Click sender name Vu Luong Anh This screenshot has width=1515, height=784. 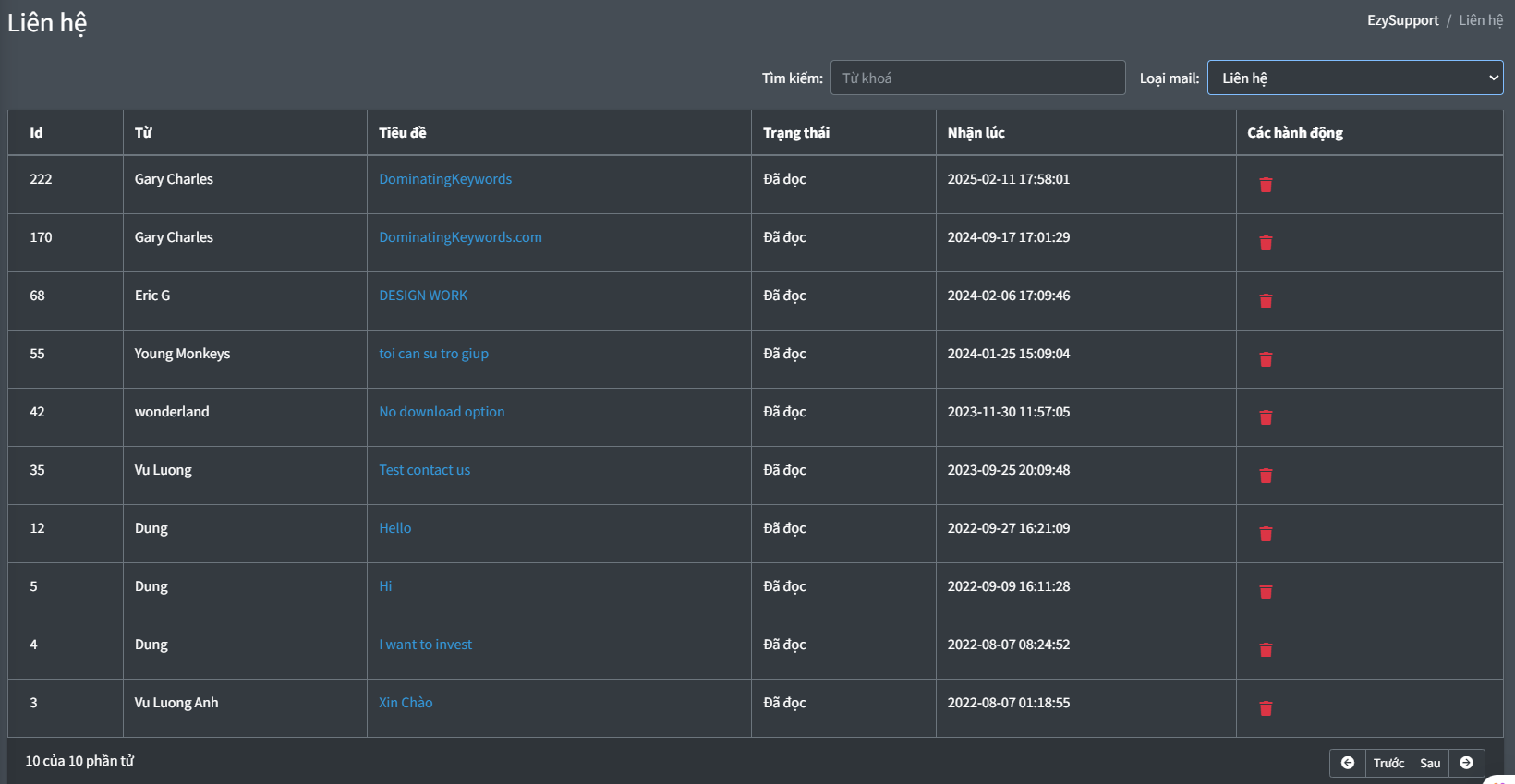(176, 703)
